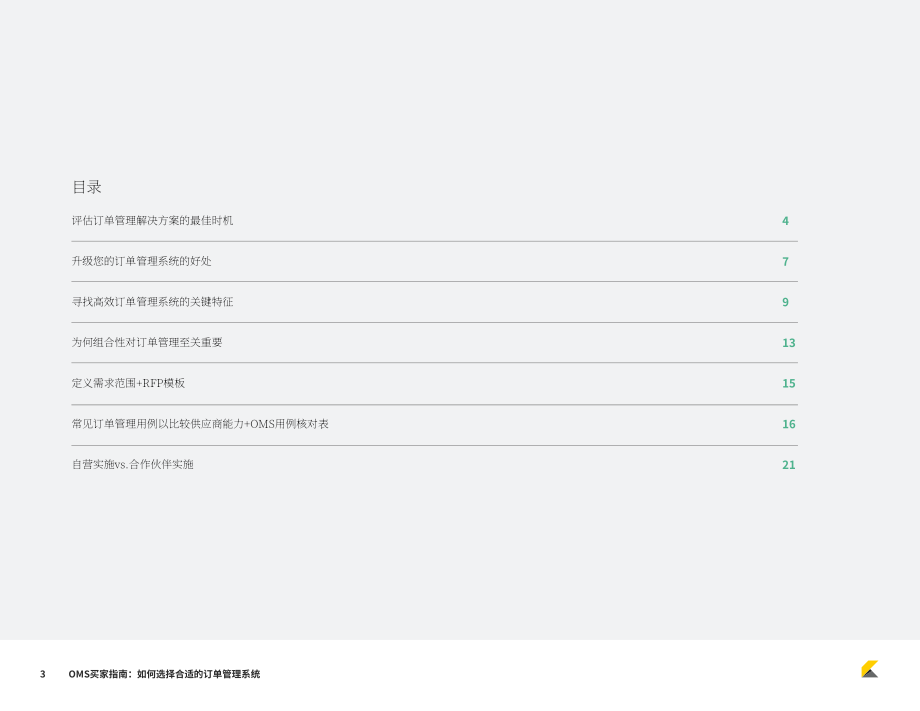This screenshot has width=920, height=711.
Task: Click page number 21 in contents
Action: point(789,465)
